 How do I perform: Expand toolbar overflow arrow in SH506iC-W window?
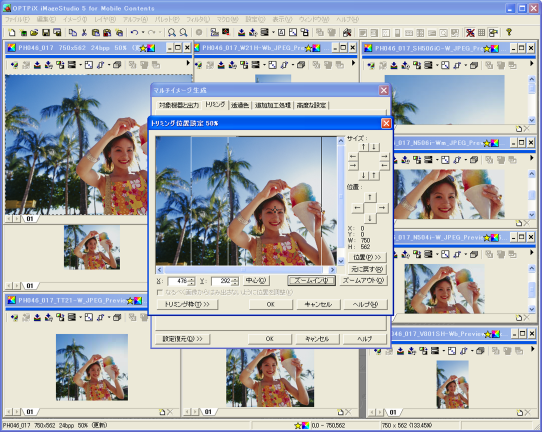click(x=532, y=64)
